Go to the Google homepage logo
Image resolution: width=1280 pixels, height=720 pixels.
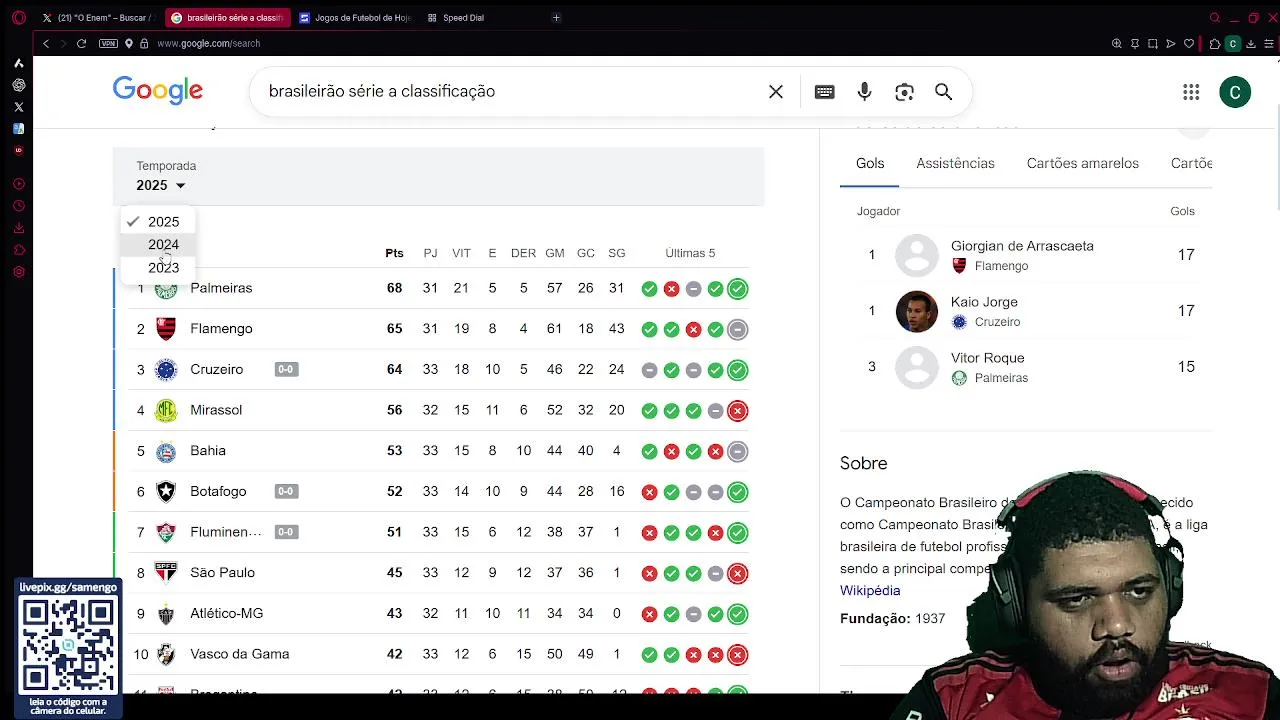coord(158,91)
